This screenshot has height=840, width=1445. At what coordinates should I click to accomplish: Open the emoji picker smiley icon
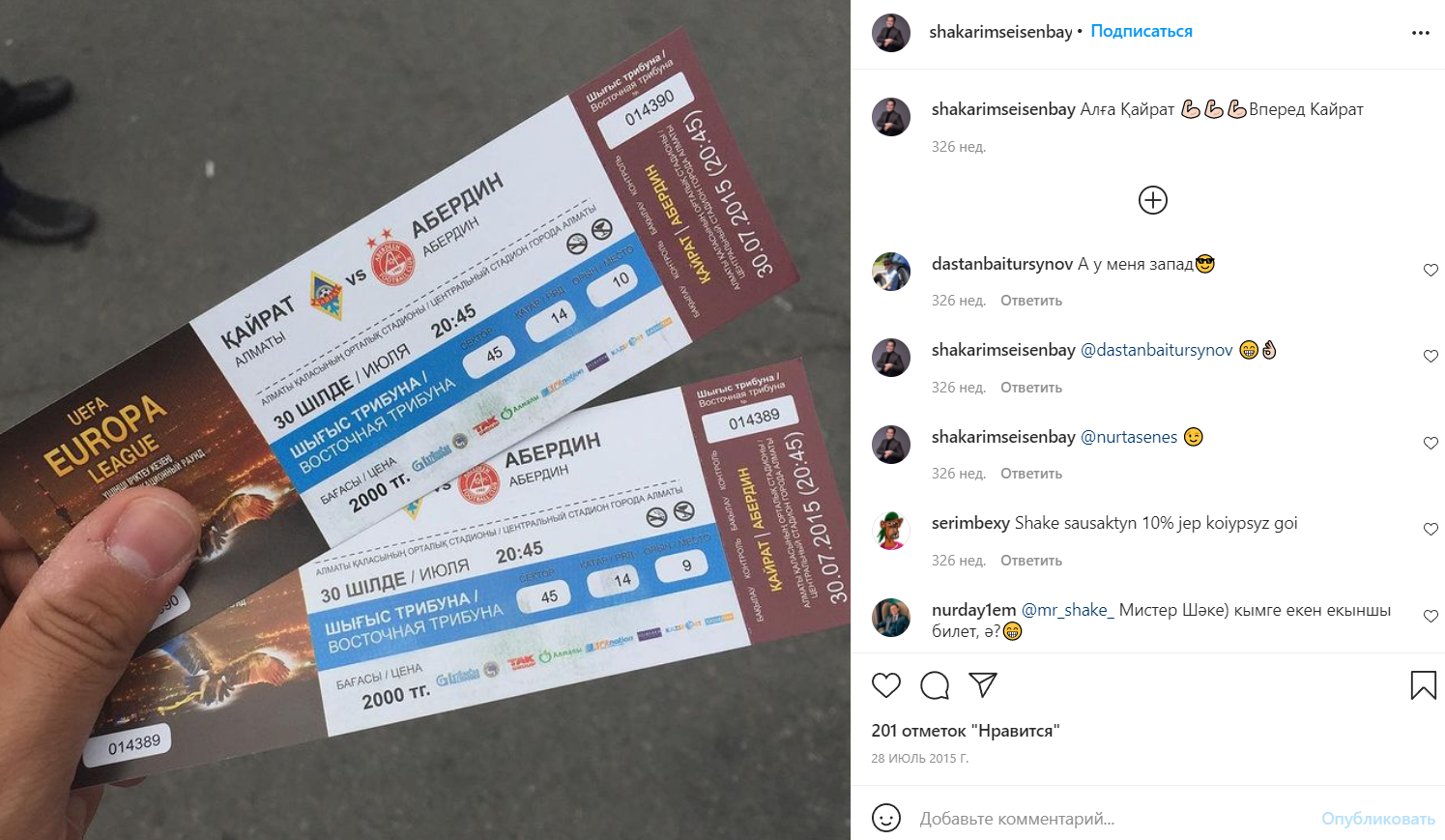point(886,818)
